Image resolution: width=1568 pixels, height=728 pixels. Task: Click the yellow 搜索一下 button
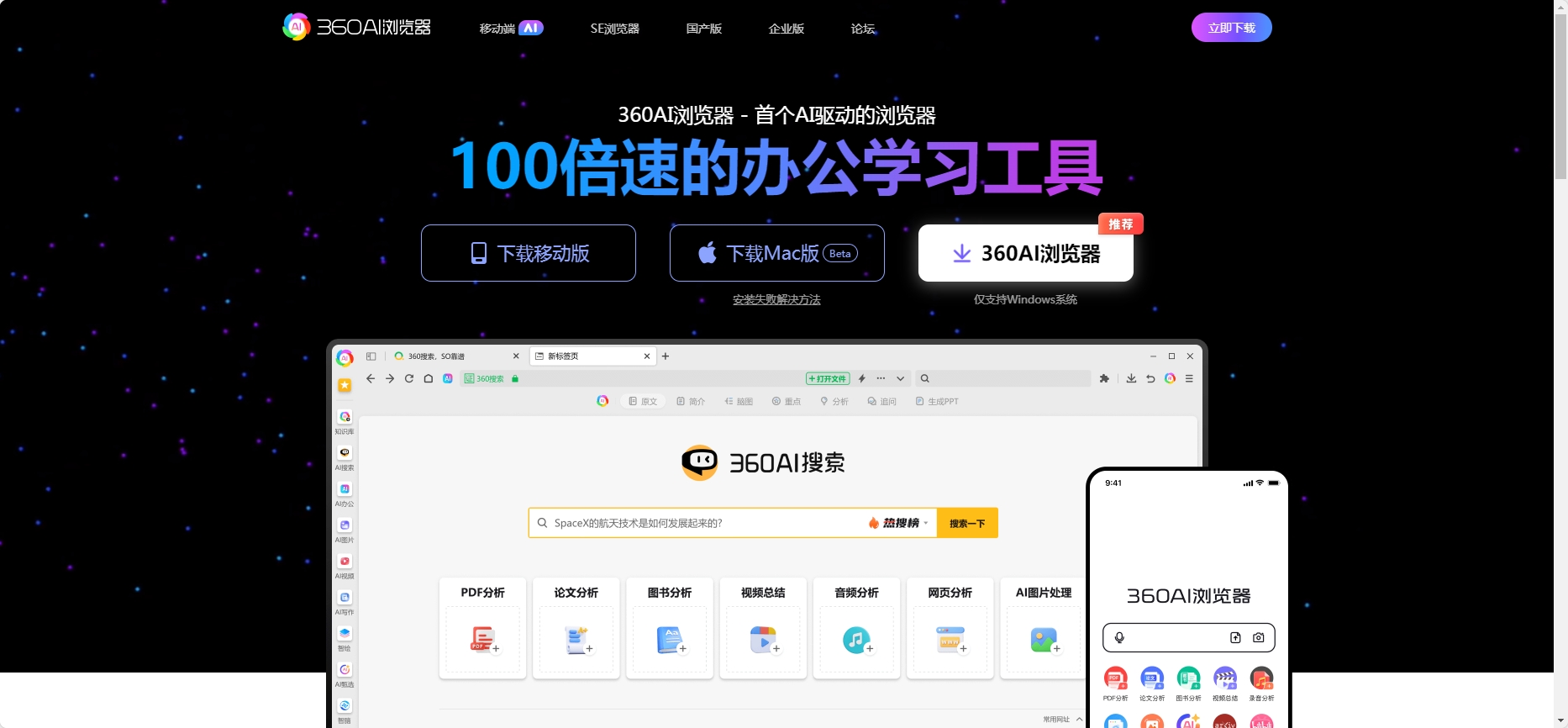[967, 523]
